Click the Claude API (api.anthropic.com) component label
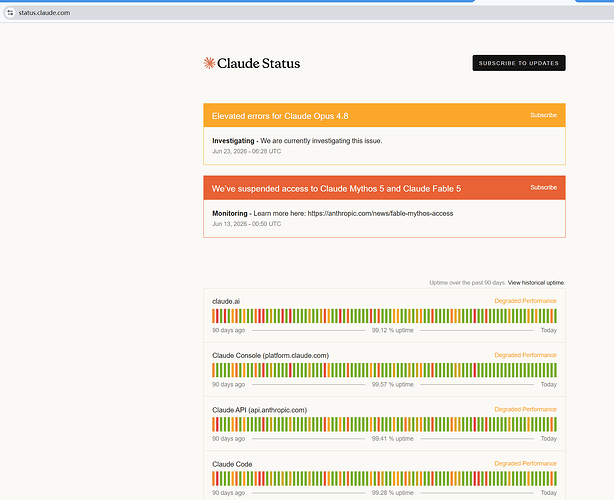 point(260,410)
